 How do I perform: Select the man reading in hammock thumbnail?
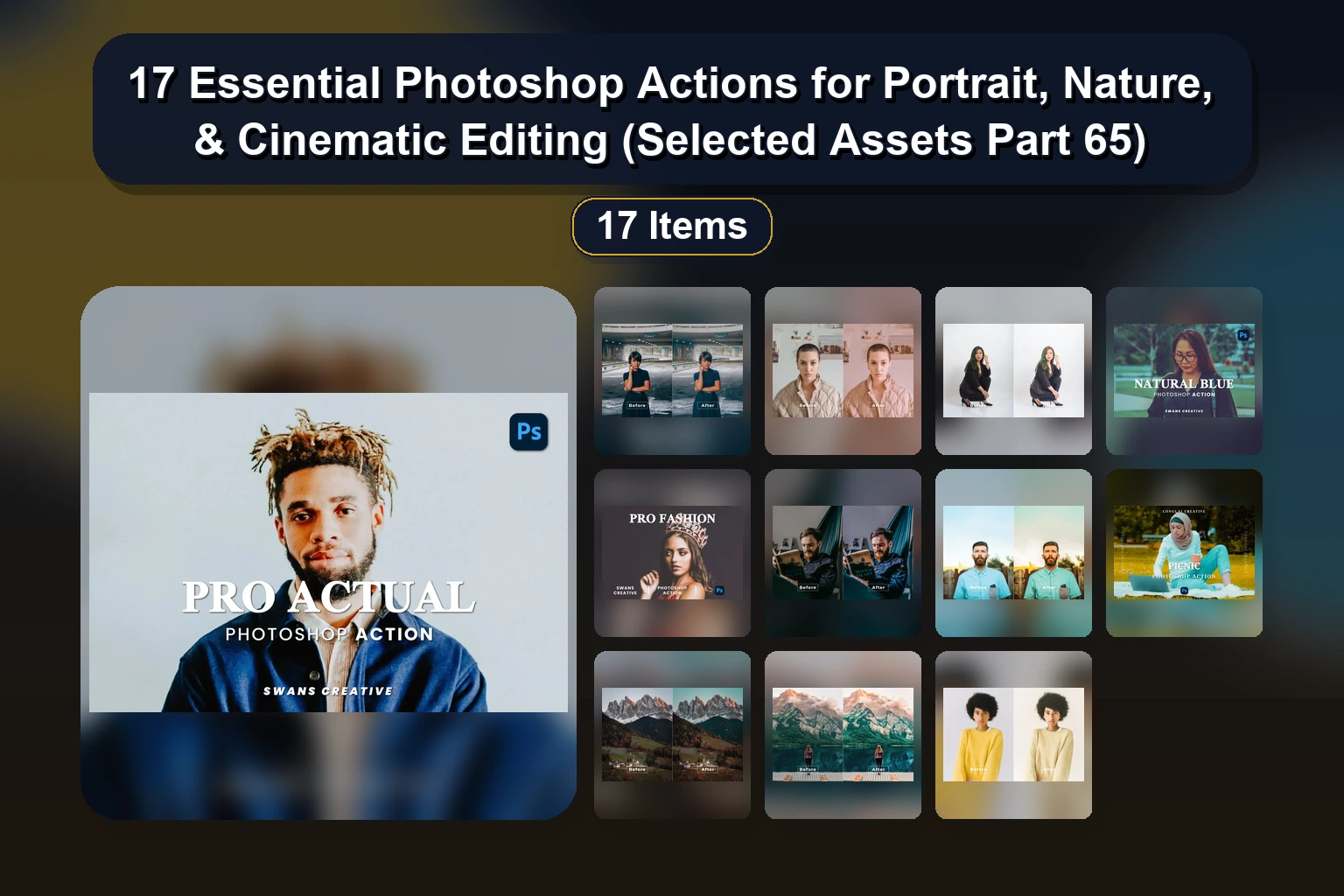[x=843, y=553]
